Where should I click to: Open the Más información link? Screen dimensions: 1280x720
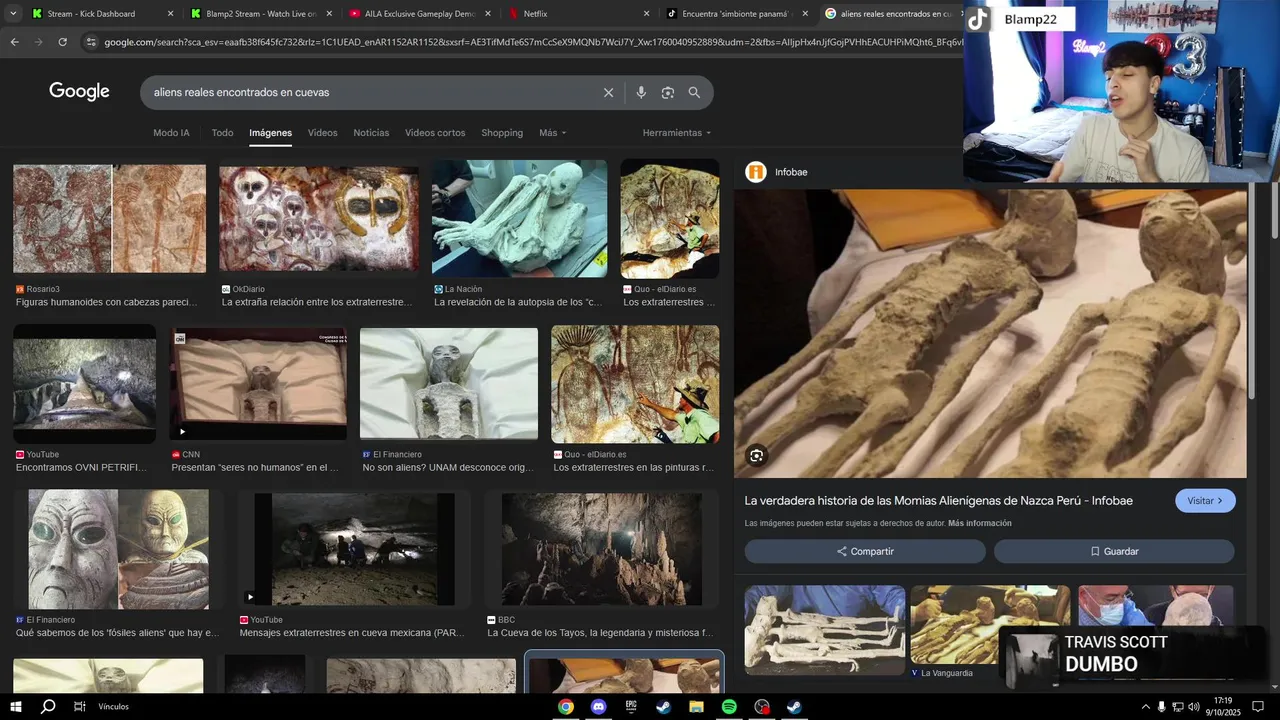point(980,523)
